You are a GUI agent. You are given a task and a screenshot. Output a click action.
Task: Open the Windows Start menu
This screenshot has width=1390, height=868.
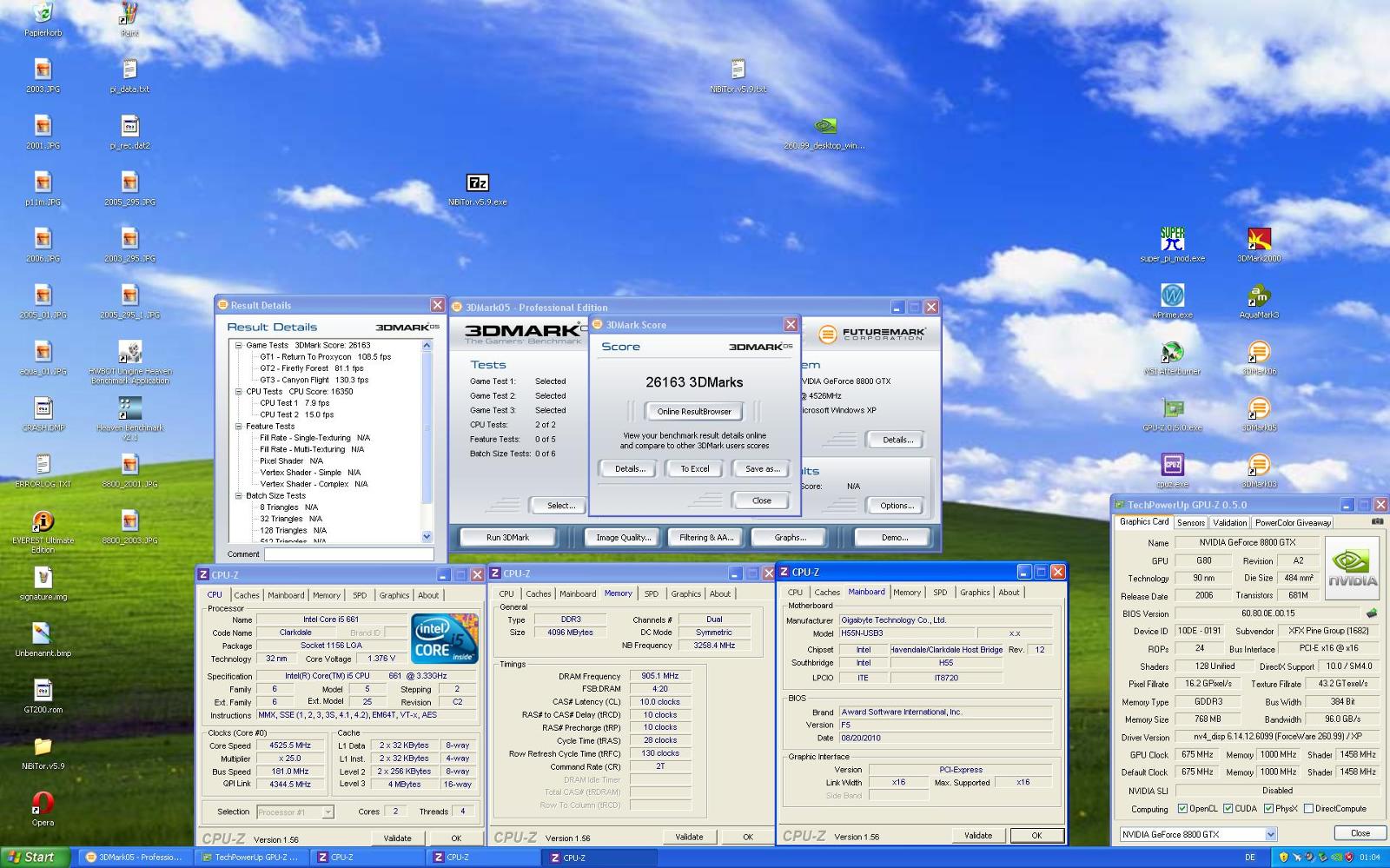(x=32, y=858)
